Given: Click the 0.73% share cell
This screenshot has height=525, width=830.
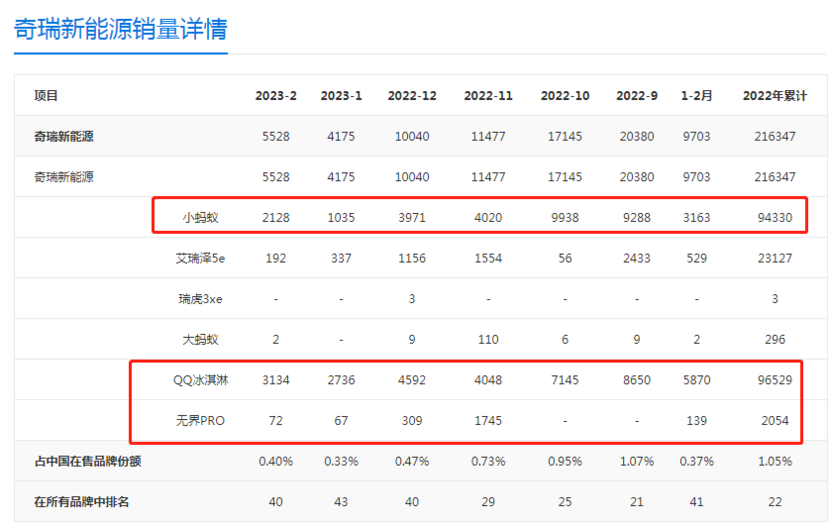Looking at the screenshot, I should (488, 461).
